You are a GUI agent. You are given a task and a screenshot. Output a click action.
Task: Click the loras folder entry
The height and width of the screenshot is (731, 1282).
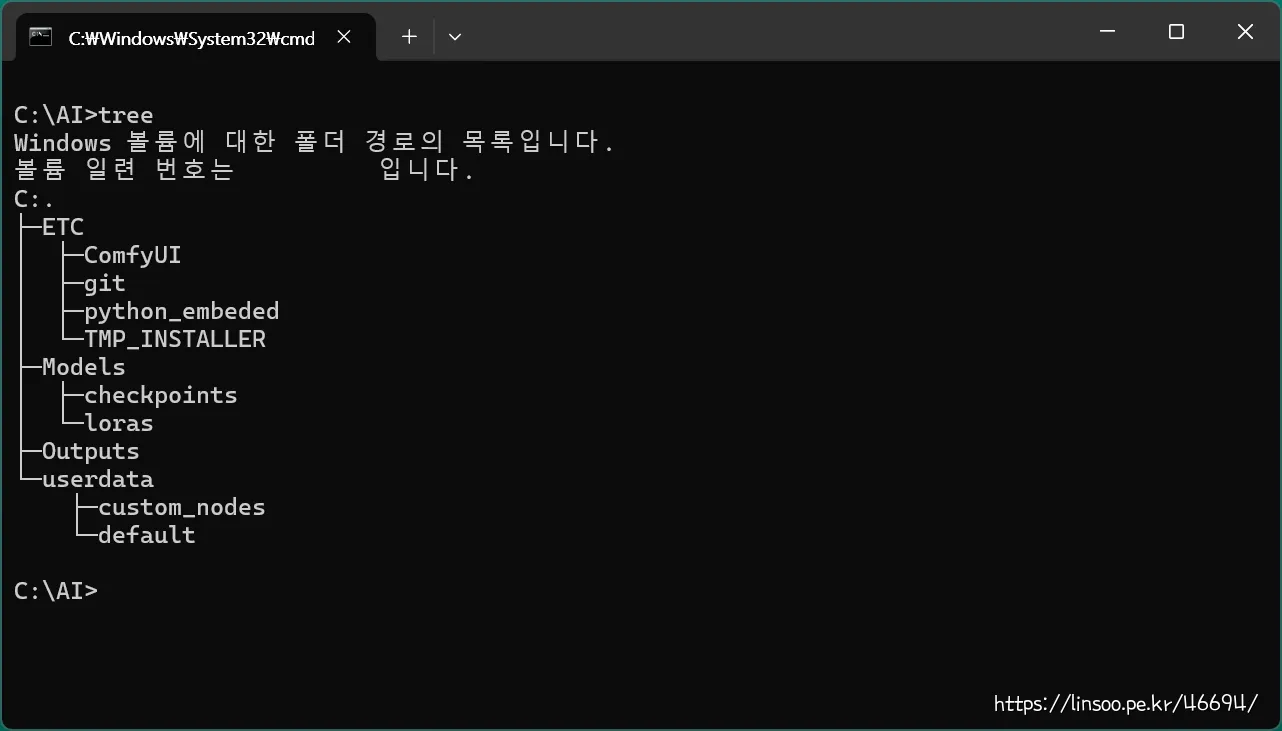(119, 423)
